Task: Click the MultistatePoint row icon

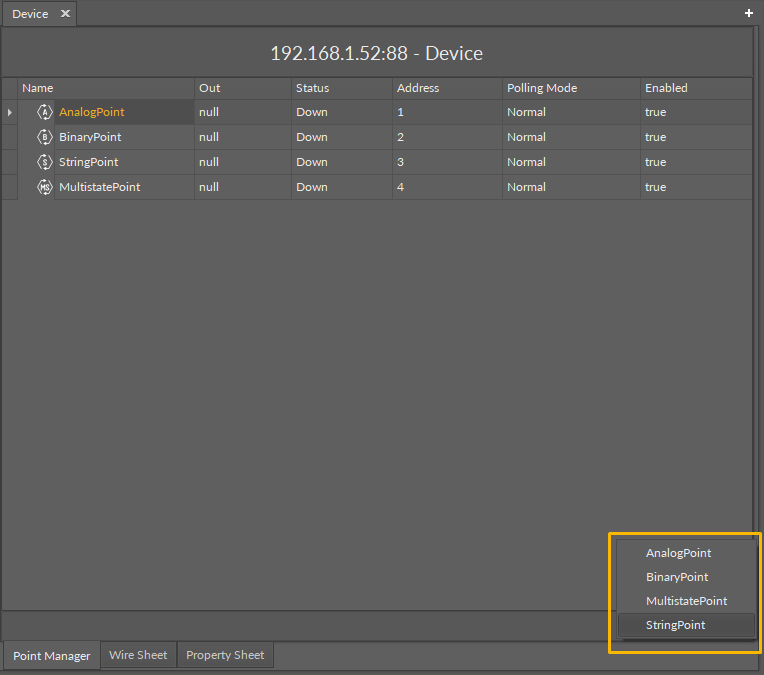Action: coord(44,187)
